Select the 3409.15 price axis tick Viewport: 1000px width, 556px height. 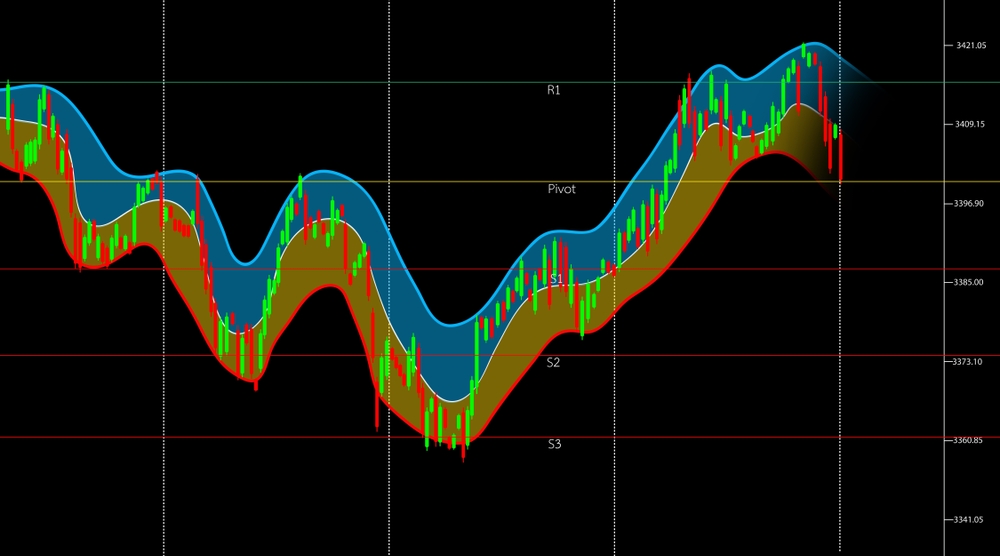point(970,124)
